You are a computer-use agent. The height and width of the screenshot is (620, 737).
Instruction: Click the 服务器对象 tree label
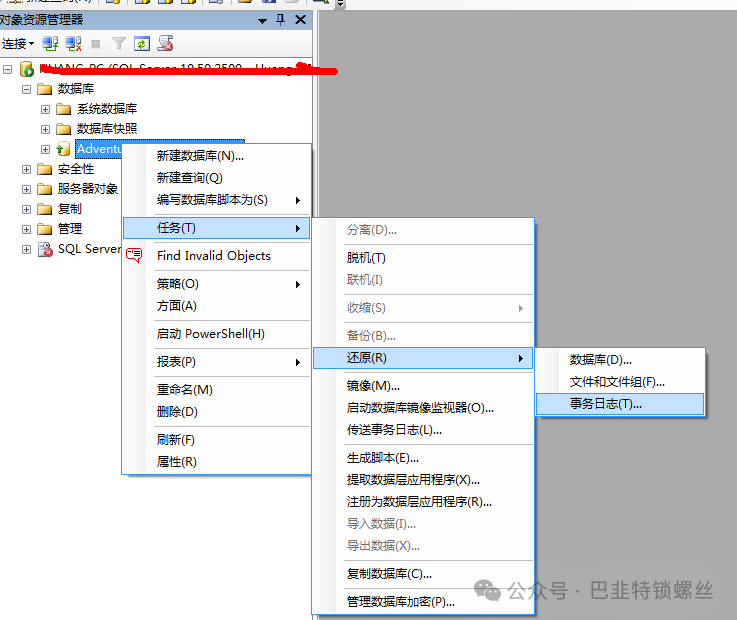point(88,189)
